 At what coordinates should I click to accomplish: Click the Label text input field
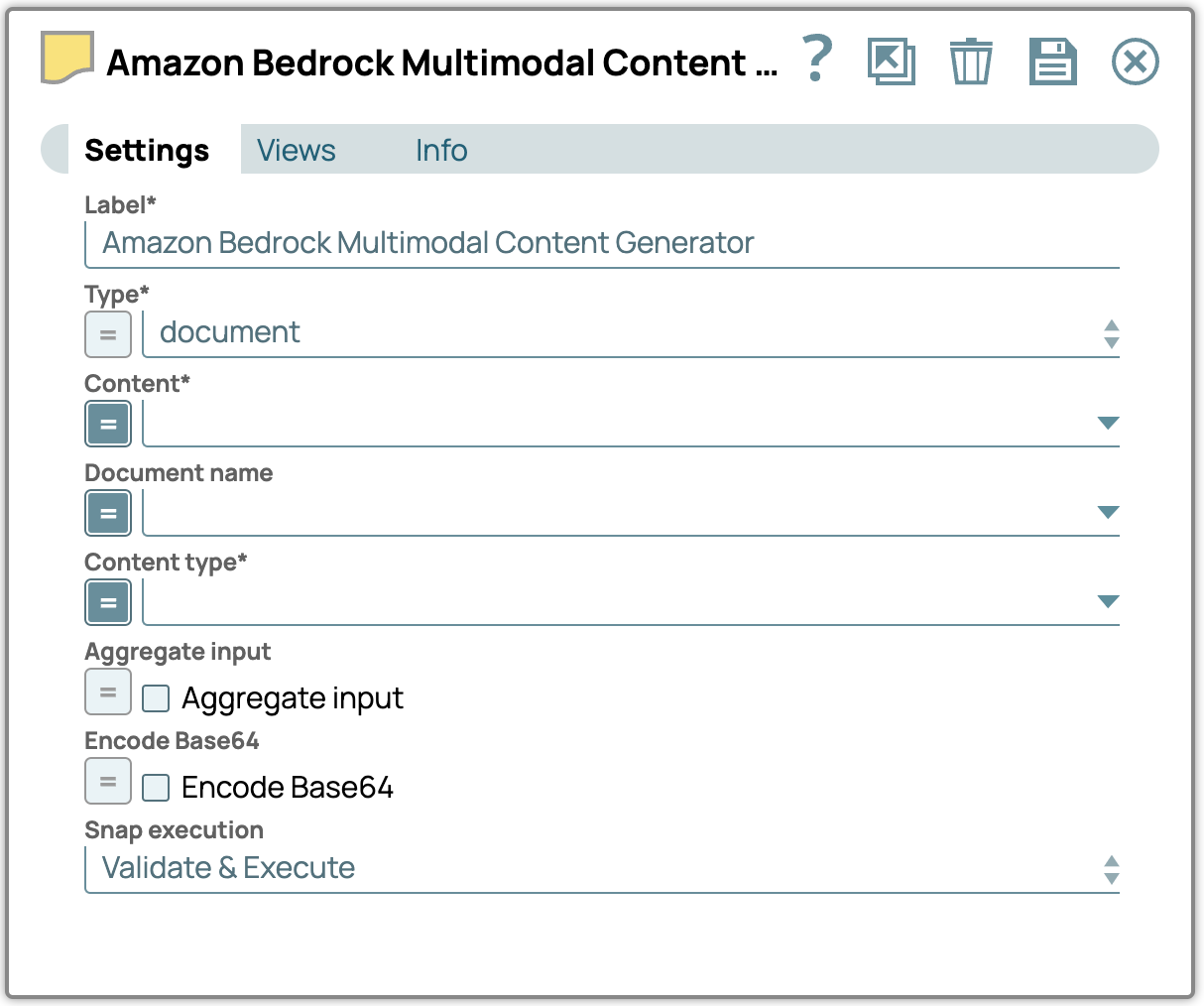[601, 244]
